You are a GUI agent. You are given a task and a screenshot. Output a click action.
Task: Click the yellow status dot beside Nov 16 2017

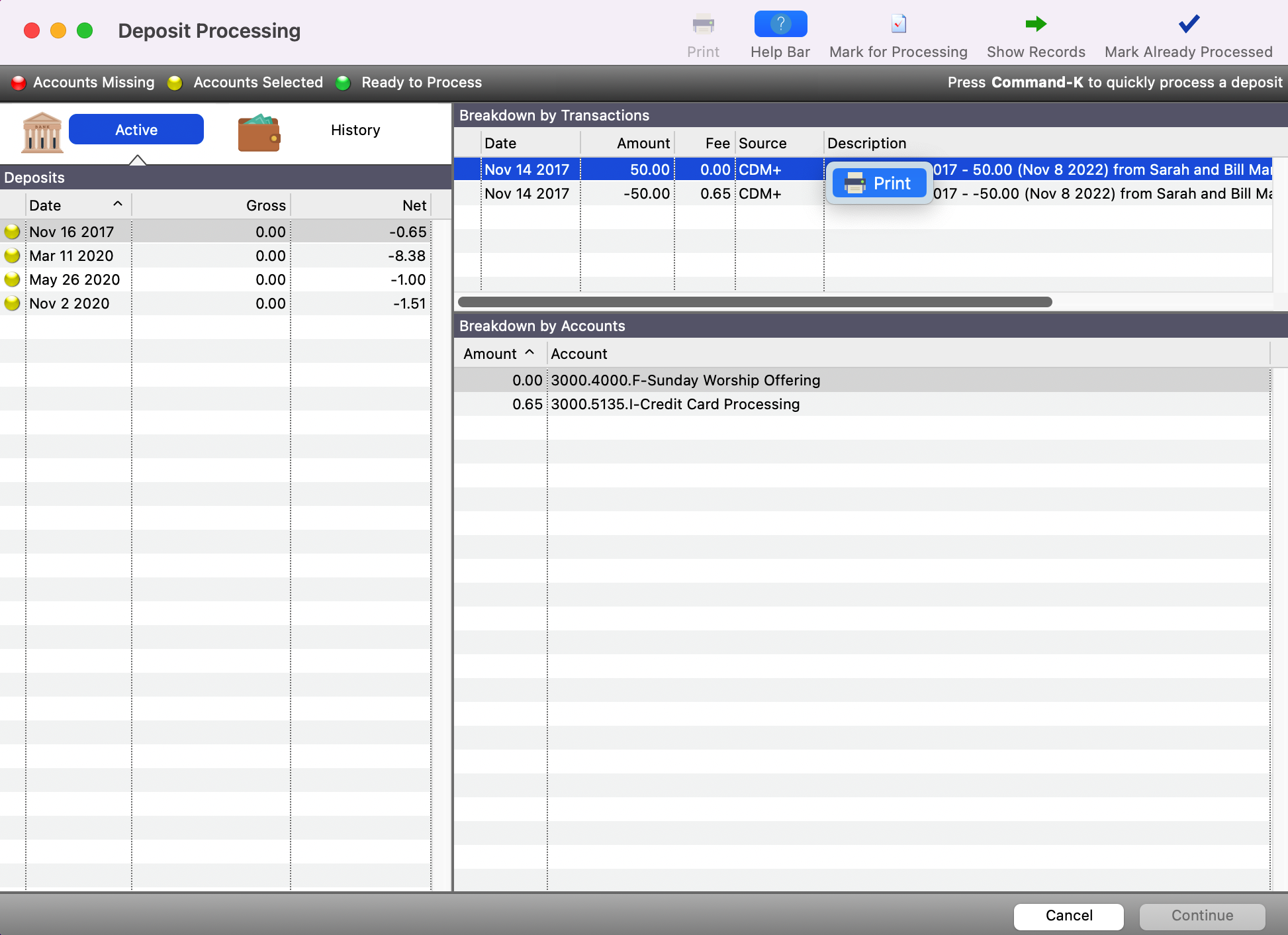click(12, 231)
